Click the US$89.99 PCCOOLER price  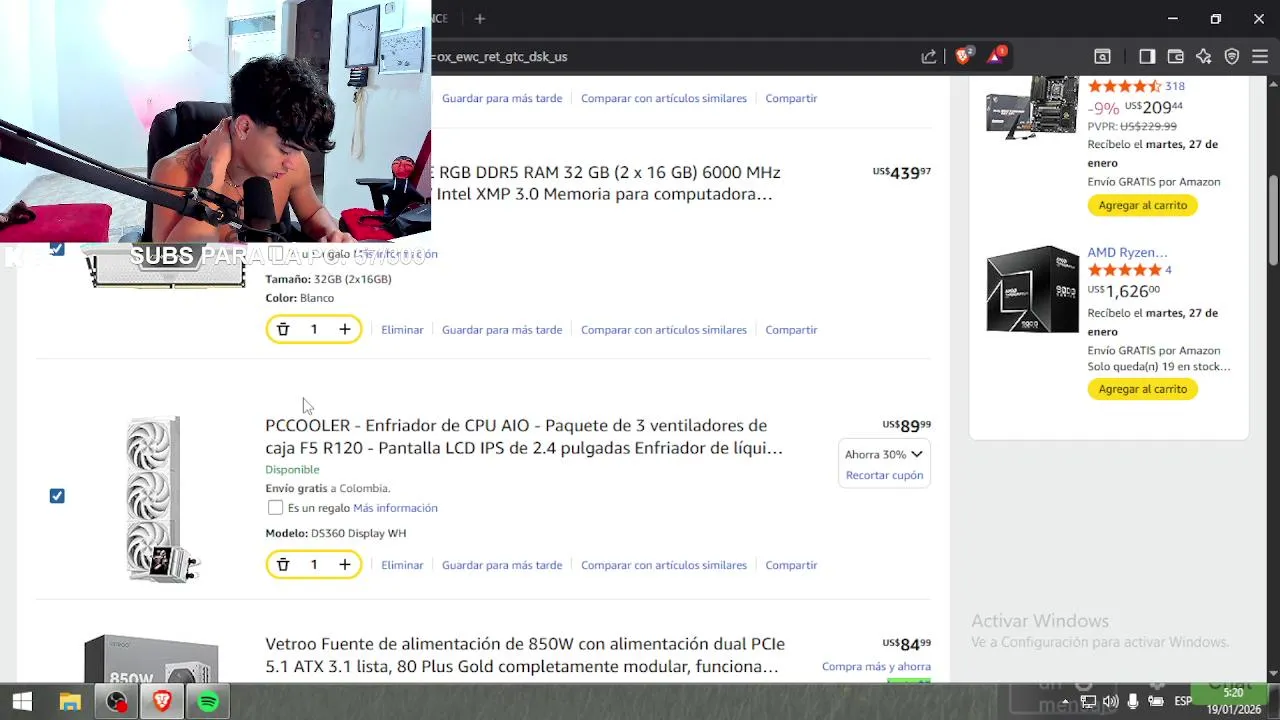906,426
